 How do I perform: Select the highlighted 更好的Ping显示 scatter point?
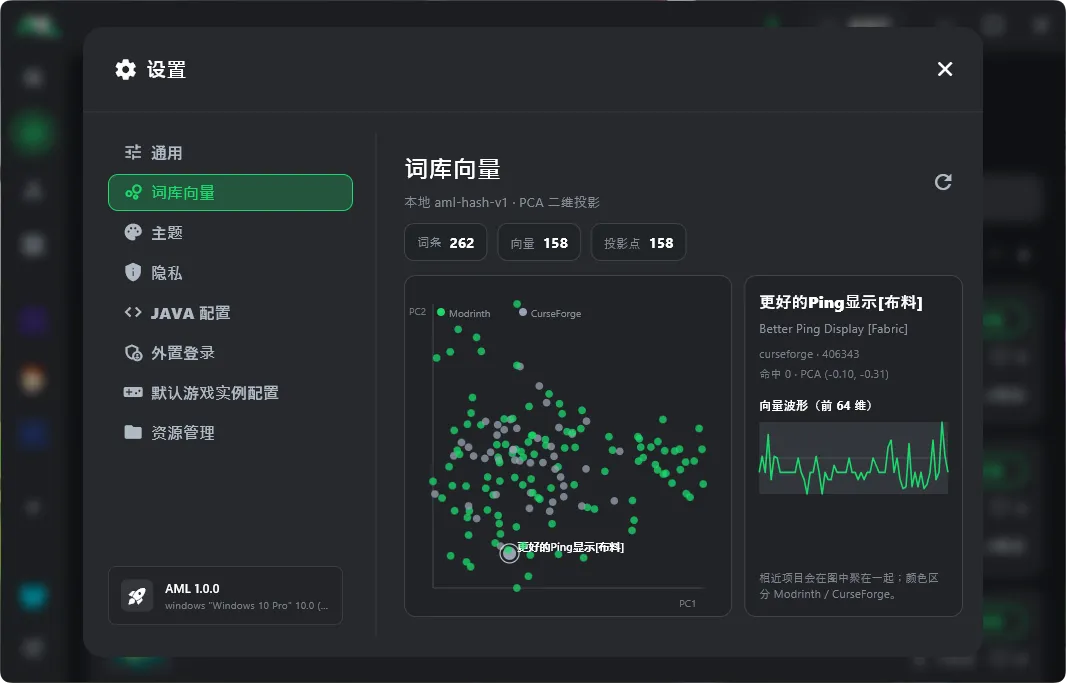[x=509, y=553]
